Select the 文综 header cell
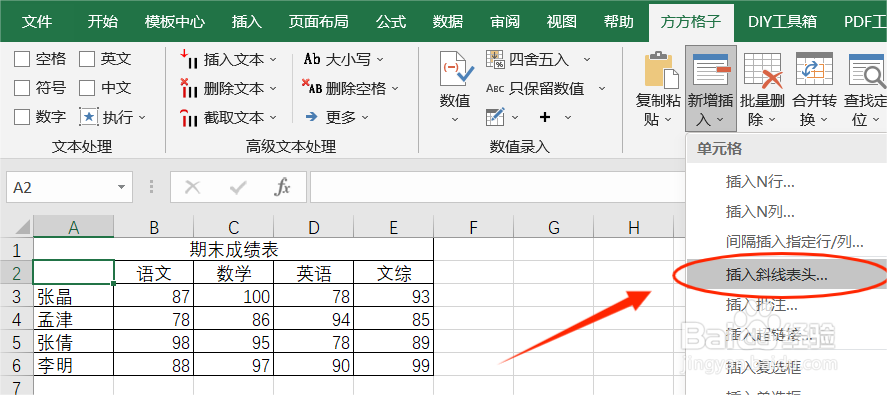The image size is (887, 395). [x=394, y=273]
